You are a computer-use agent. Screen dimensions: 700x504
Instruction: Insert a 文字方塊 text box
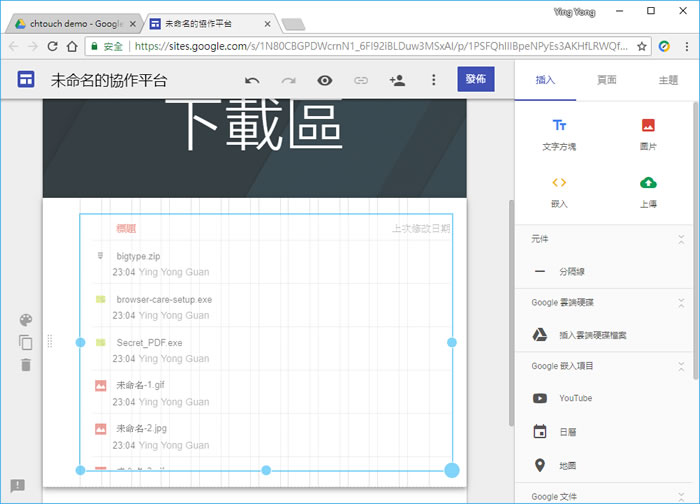[x=559, y=133]
